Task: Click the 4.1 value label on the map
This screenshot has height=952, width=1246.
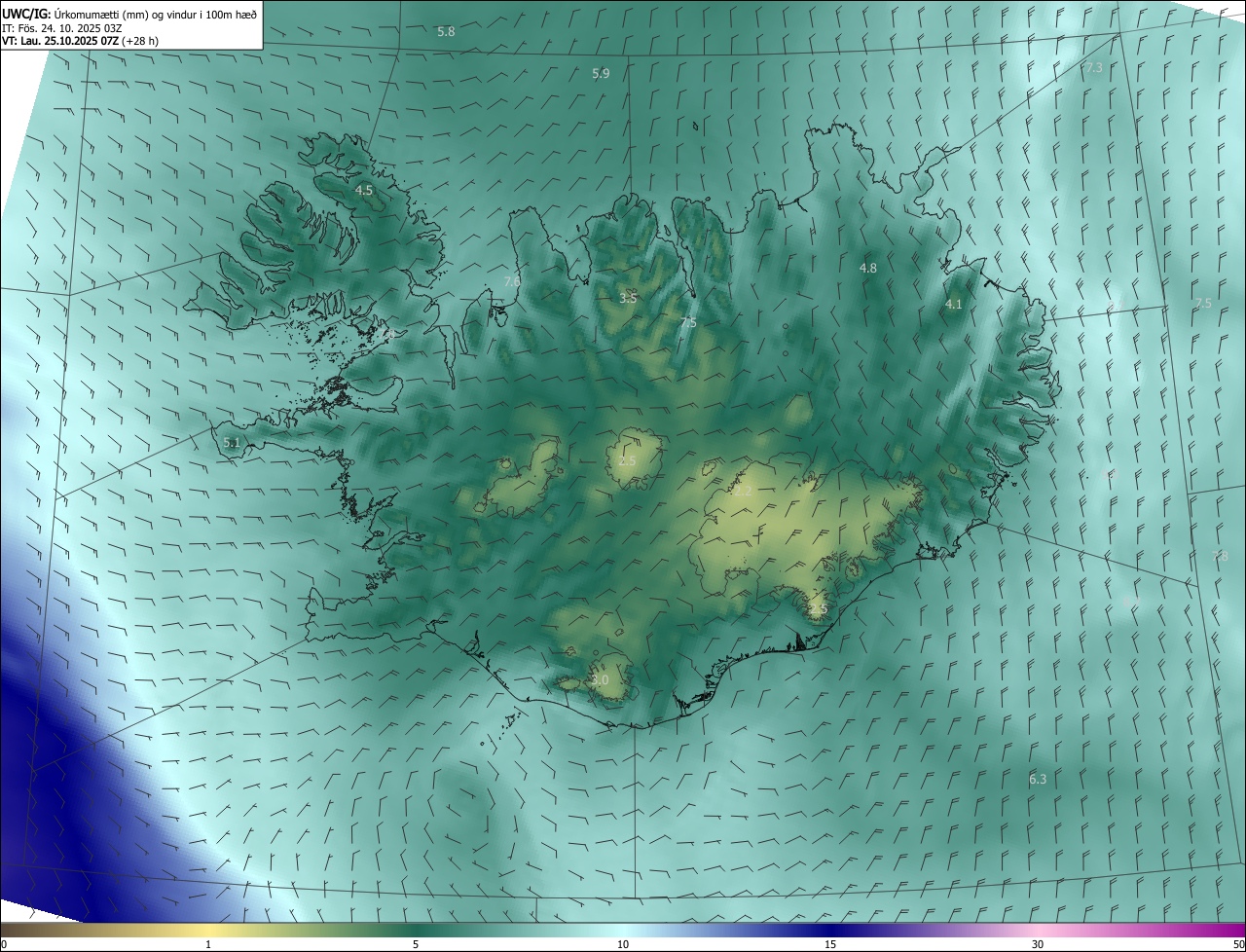Action: pyautogui.click(x=954, y=305)
